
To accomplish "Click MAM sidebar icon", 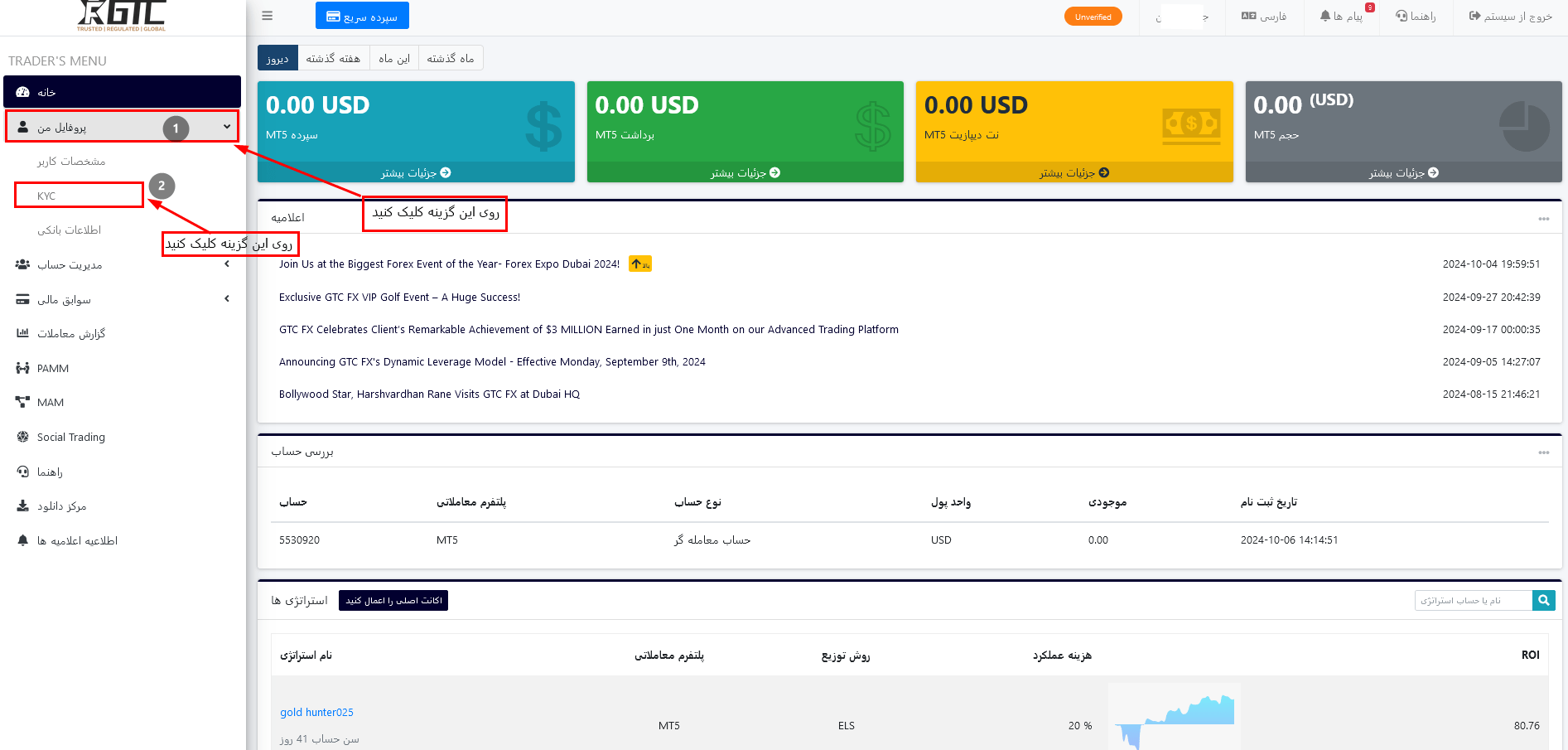I will pyautogui.click(x=22, y=402).
